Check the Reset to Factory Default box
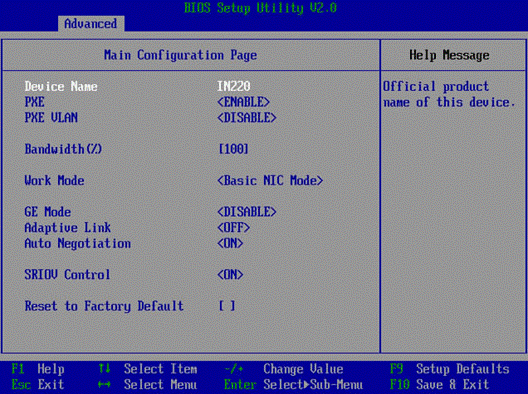Image resolution: width=528 pixels, height=394 pixels. [x=227, y=306]
